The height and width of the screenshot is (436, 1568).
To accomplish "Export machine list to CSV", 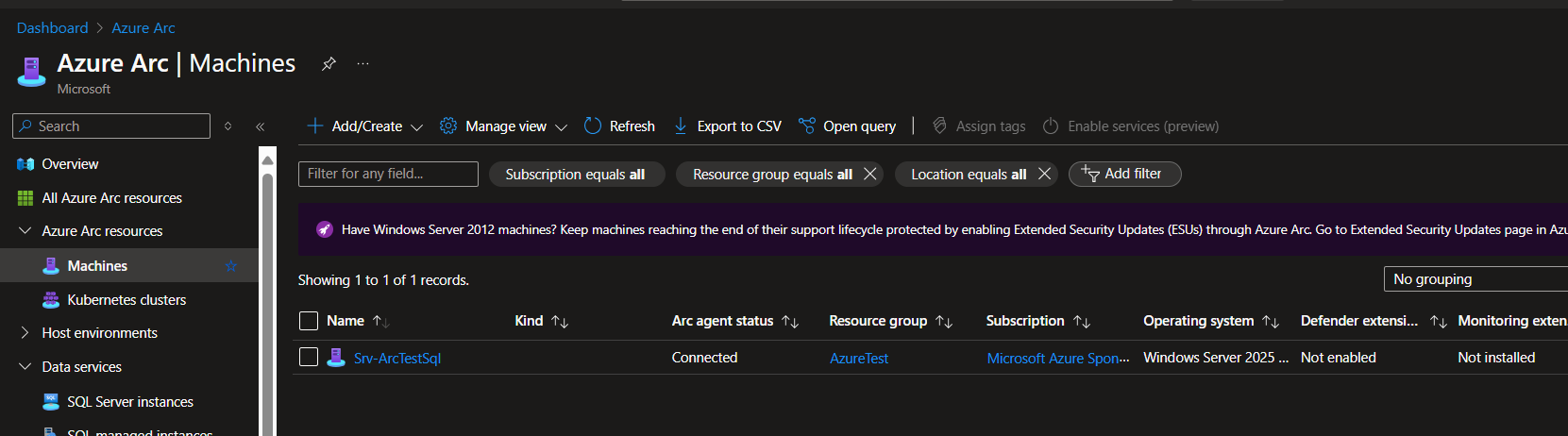I will (727, 126).
